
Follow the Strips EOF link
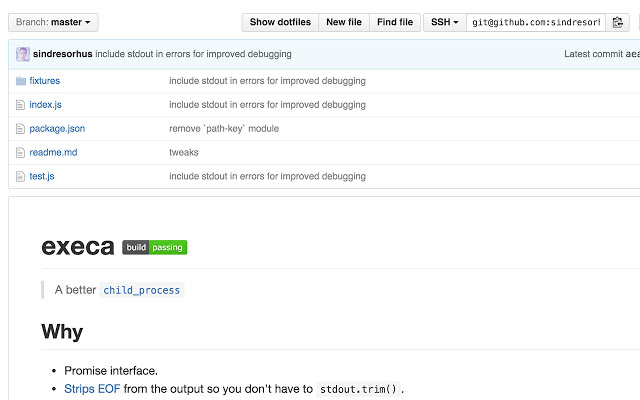(x=92, y=389)
